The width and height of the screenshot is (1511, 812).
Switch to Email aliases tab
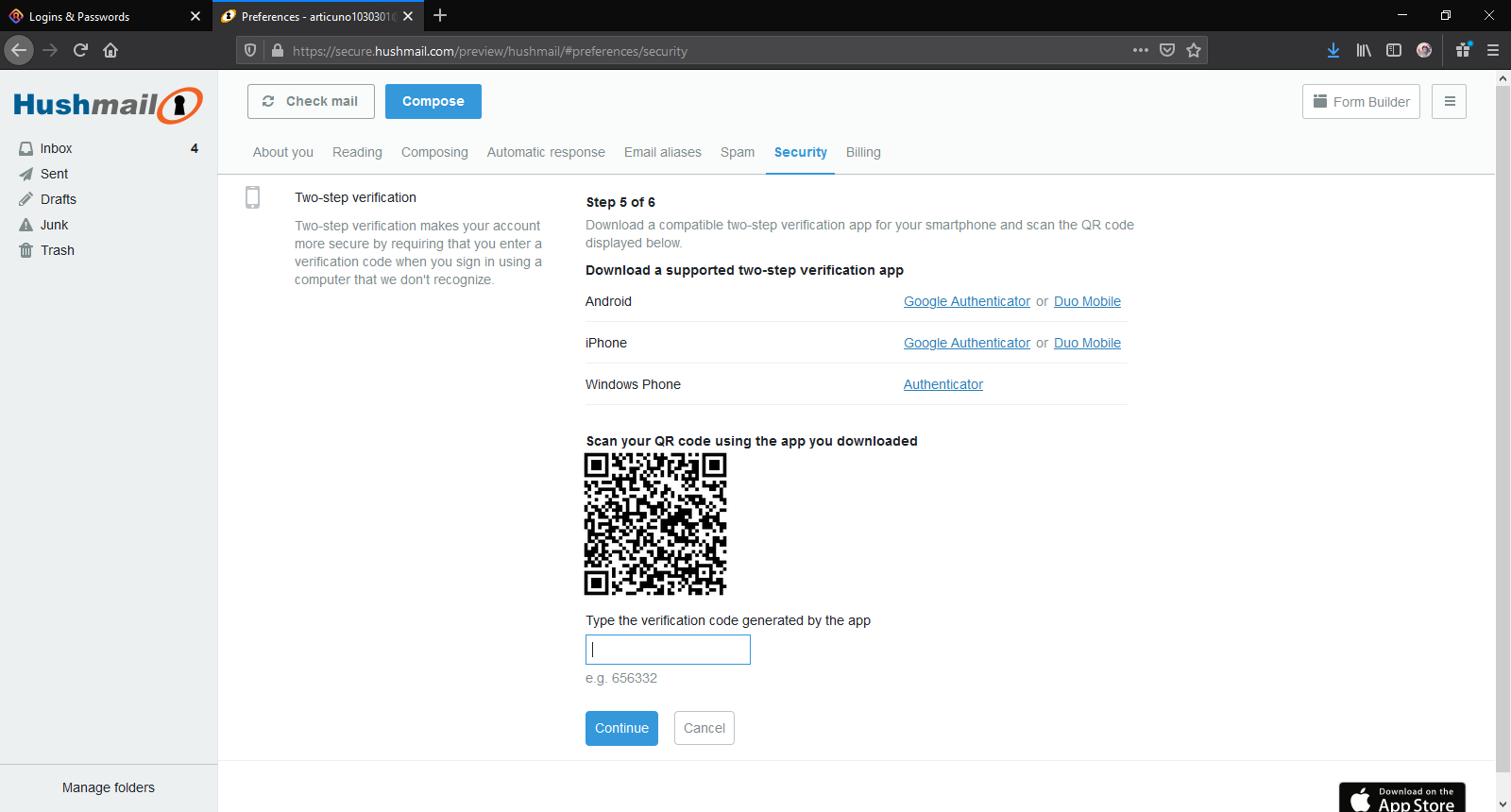click(663, 152)
